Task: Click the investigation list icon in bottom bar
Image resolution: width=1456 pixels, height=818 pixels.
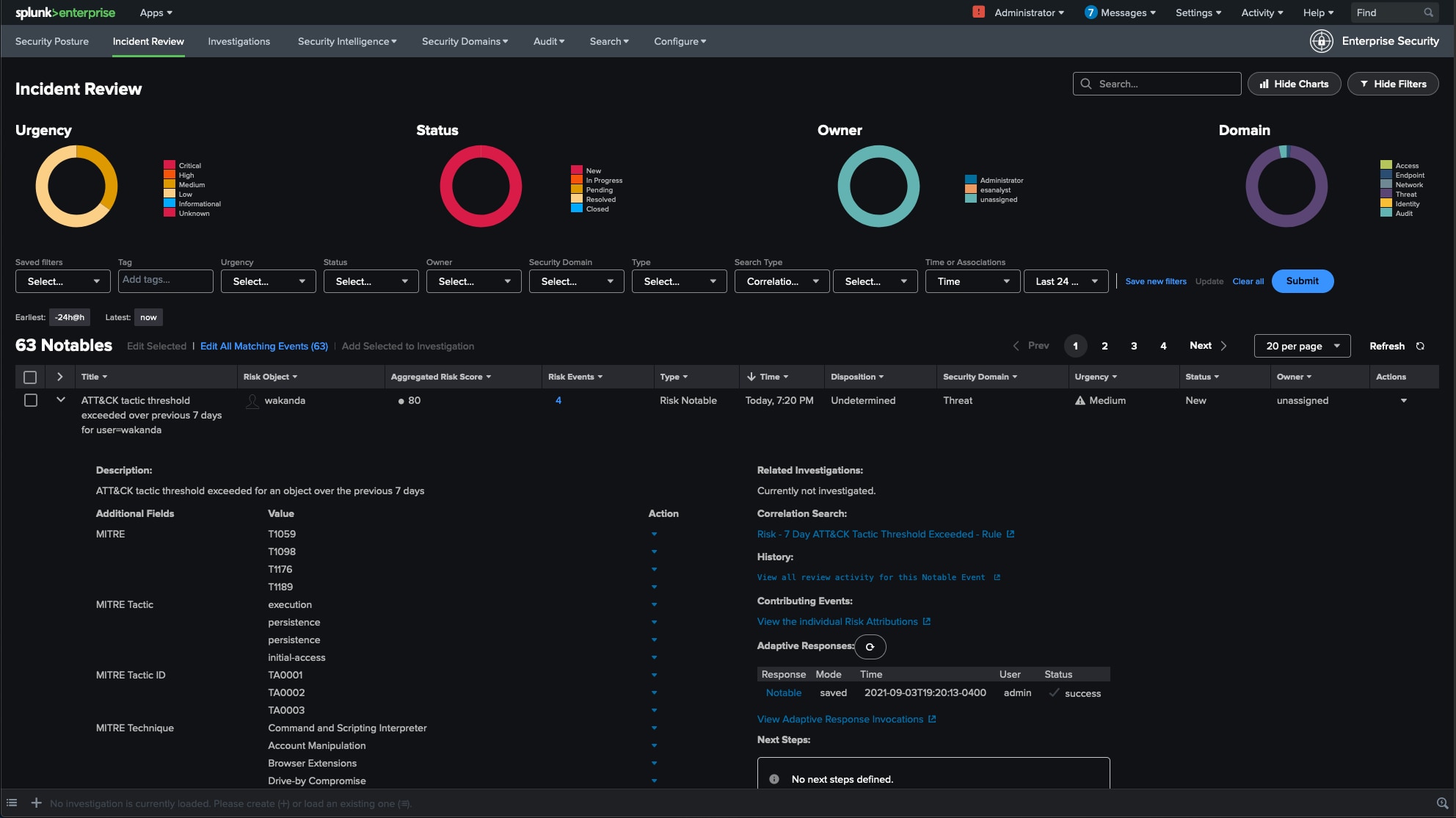Action: 12,803
